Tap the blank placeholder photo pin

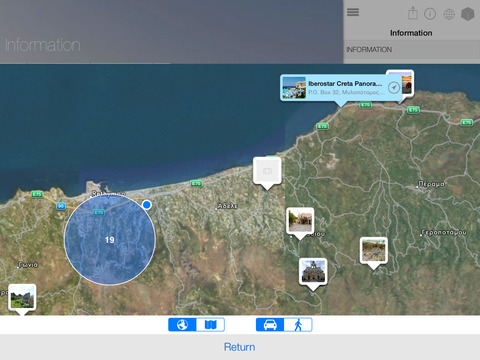(267, 171)
